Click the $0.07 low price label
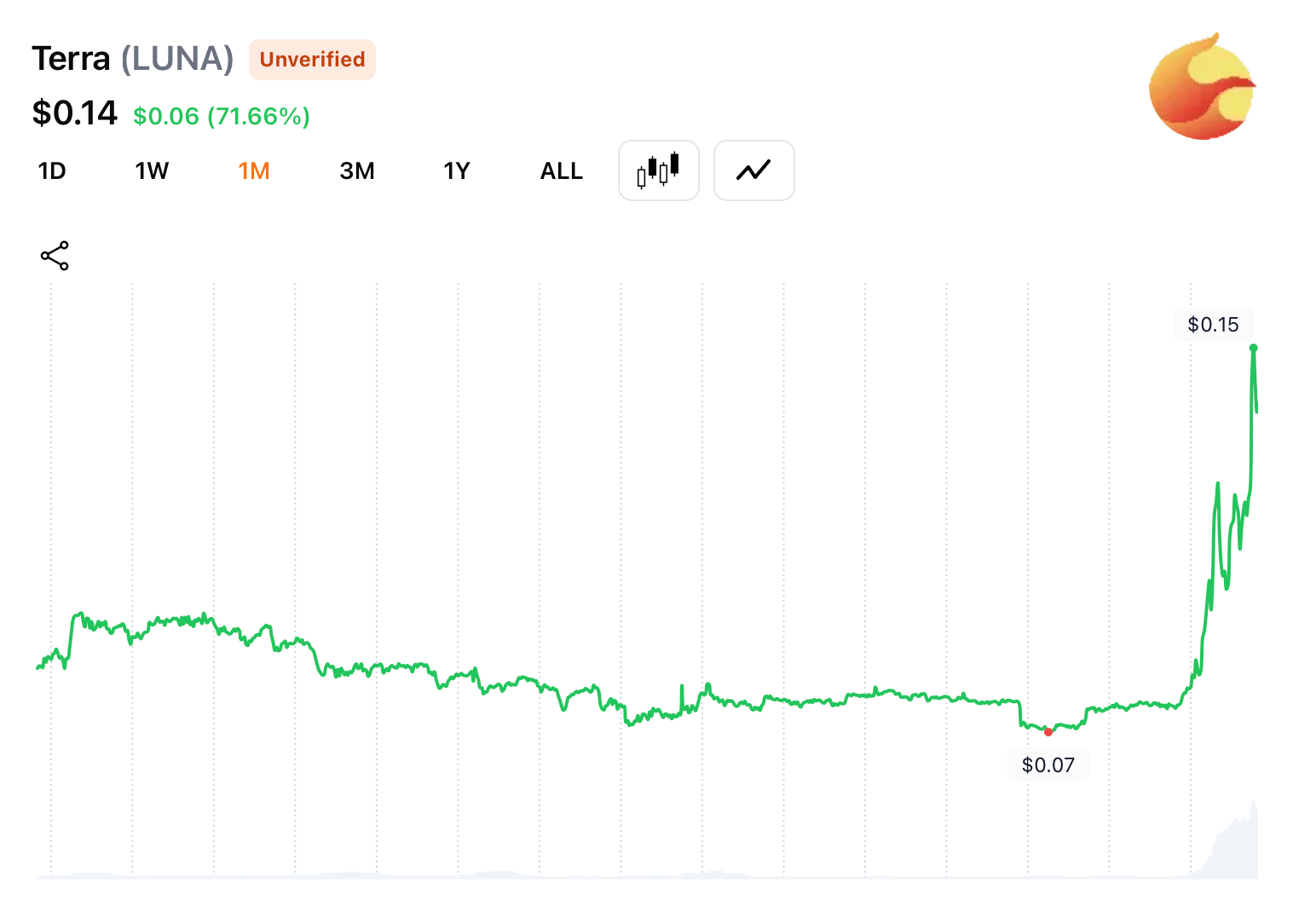 [1048, 765]
